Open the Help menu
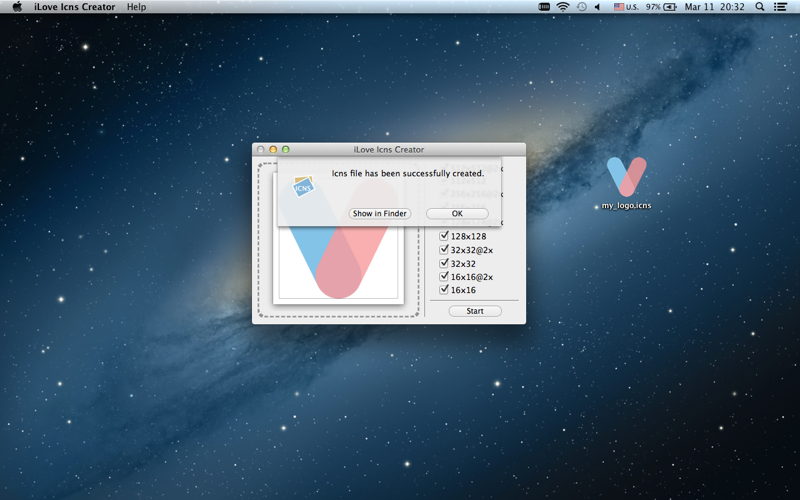Image resolution: width=800 pixels, height=500 pixels. click(136, 7)
